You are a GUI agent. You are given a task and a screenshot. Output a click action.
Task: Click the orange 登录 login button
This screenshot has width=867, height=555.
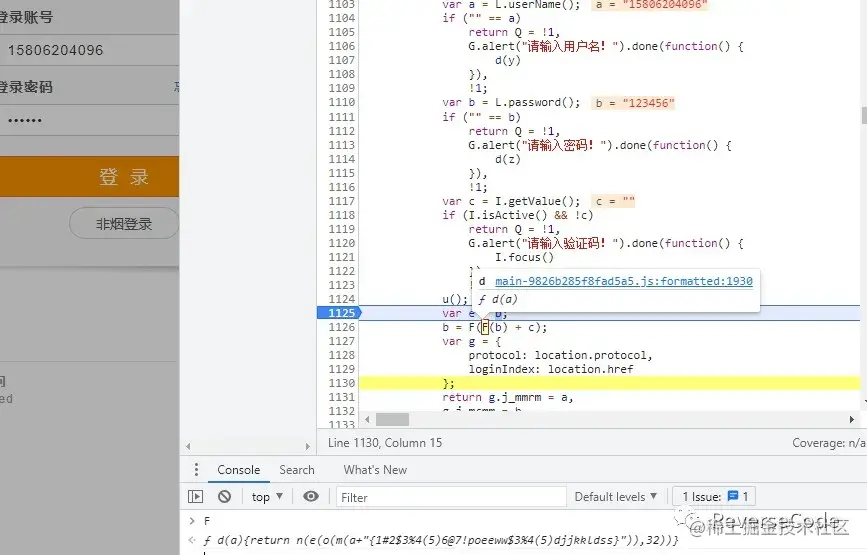click(x=89, y=177)
